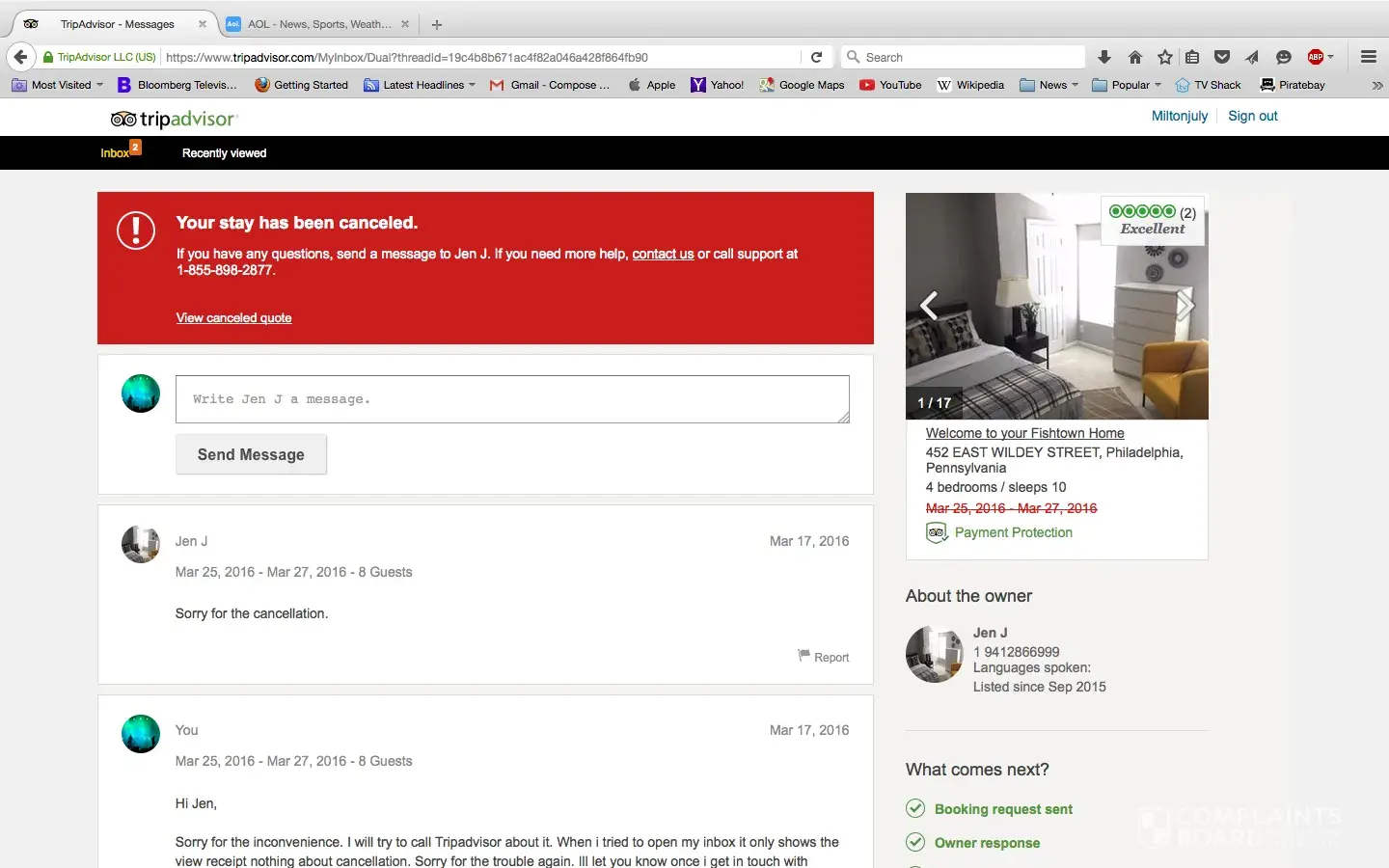Click the Owner response checkmark
Viewport: 1389px width, 868px height.
pos(915,842)
